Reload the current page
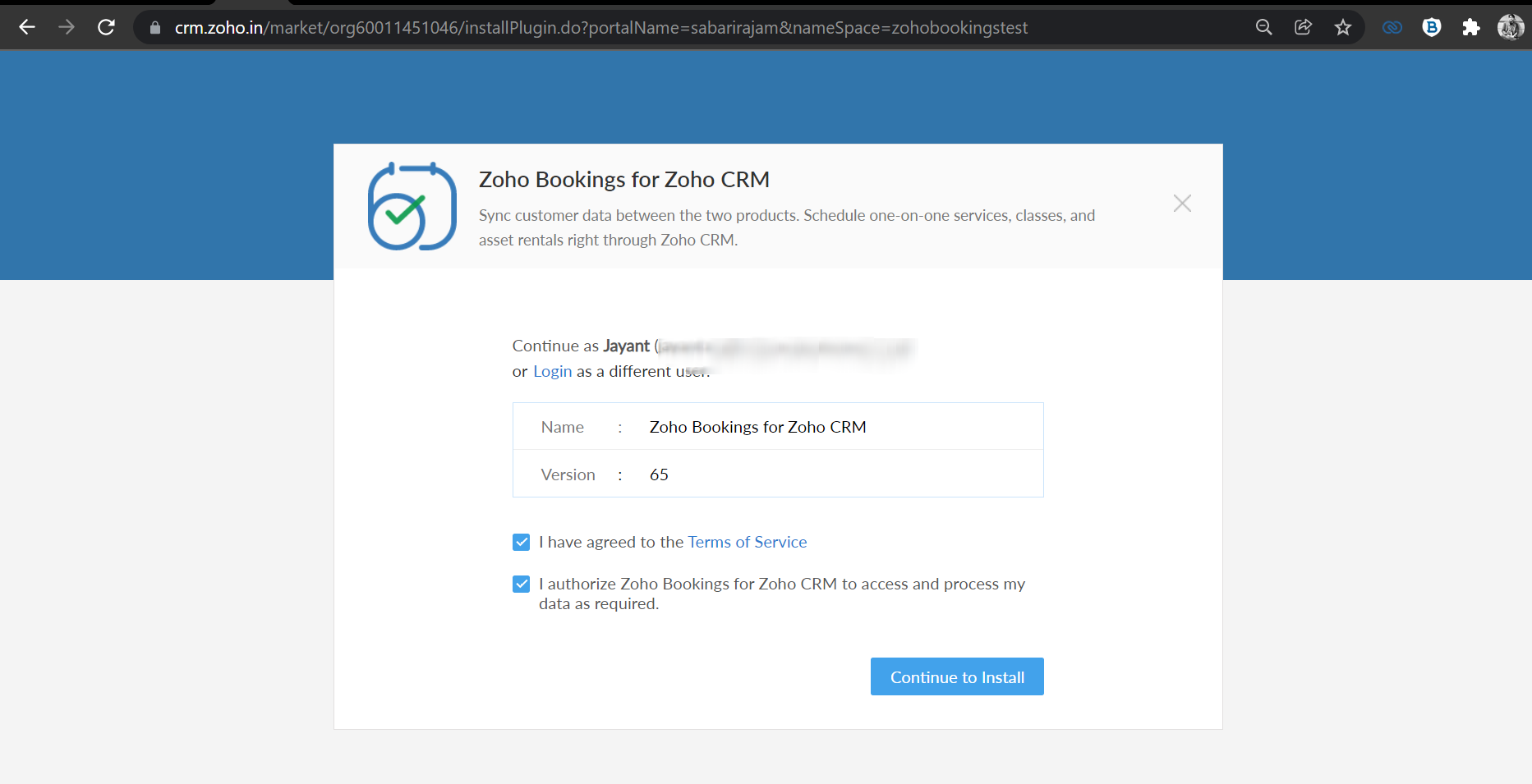The width and height of the screenshot is (1532, 784). [x=106, y=28]
